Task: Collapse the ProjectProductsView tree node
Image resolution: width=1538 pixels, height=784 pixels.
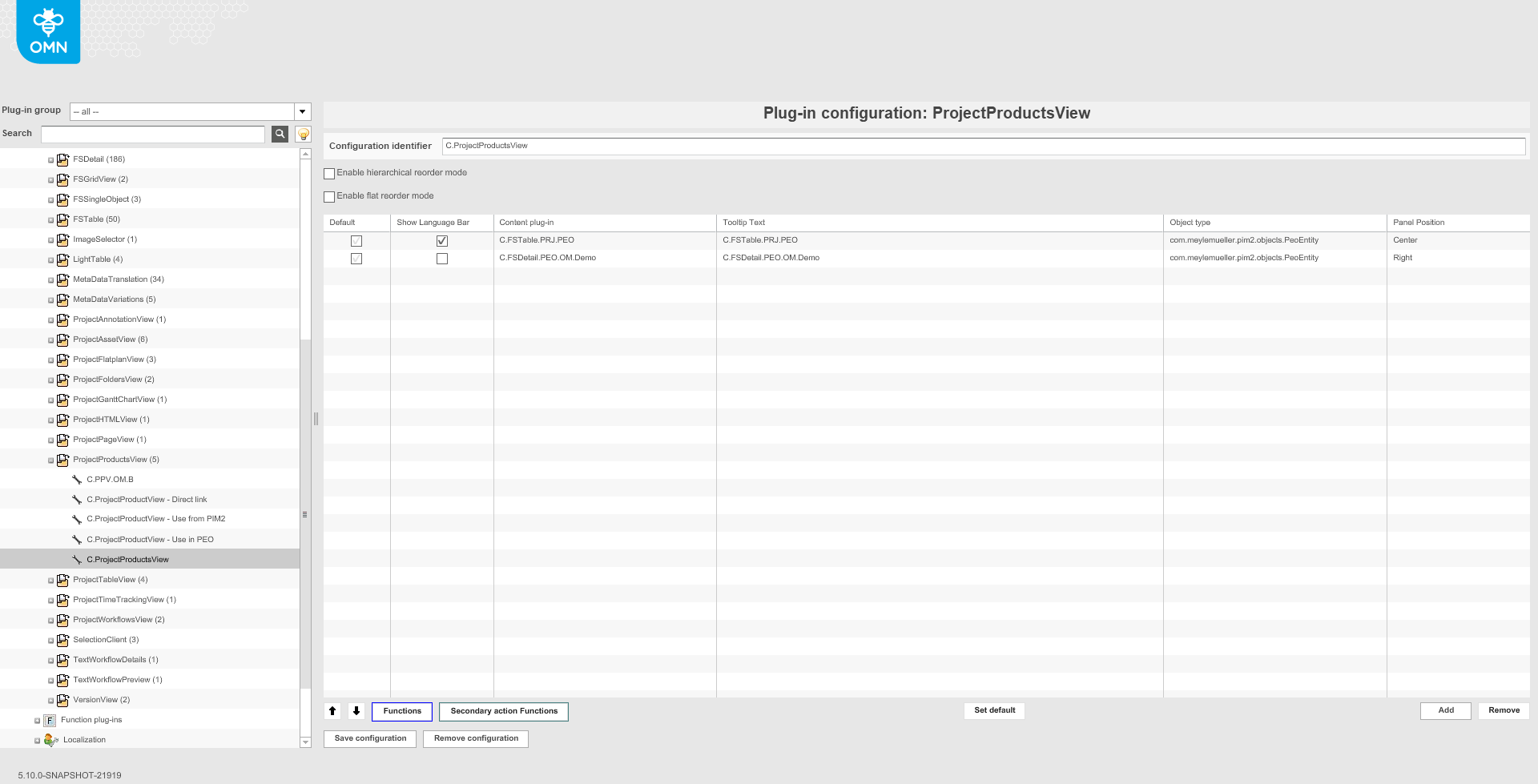Action: (x=50, y=460)
